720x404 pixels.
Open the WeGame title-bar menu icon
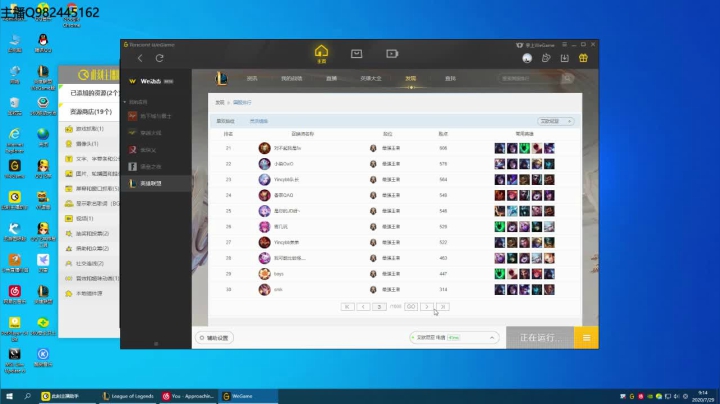pos(564,45)
